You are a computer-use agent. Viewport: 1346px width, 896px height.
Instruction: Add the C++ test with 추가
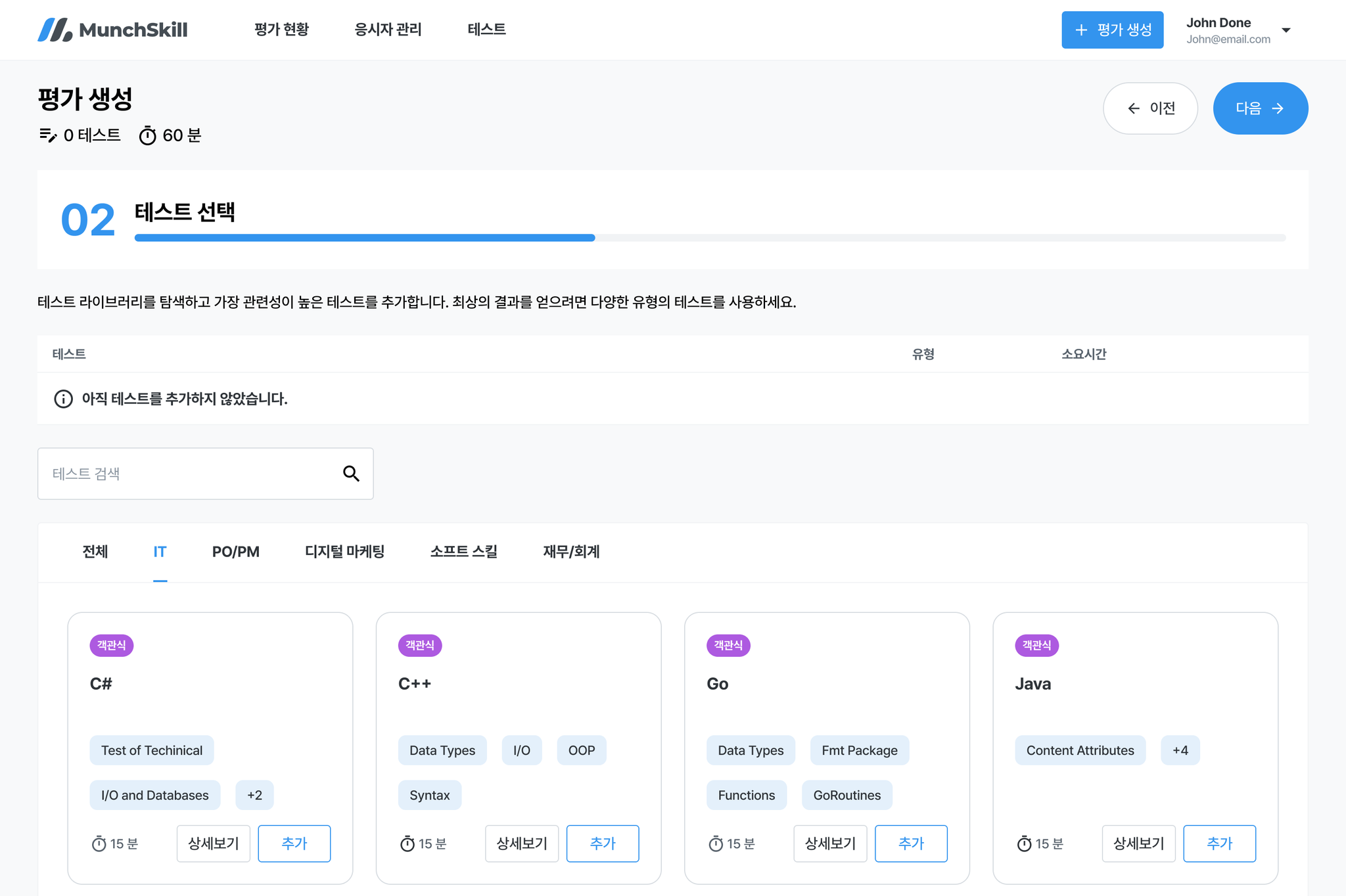pyautogui.click(x=602, y=843)
